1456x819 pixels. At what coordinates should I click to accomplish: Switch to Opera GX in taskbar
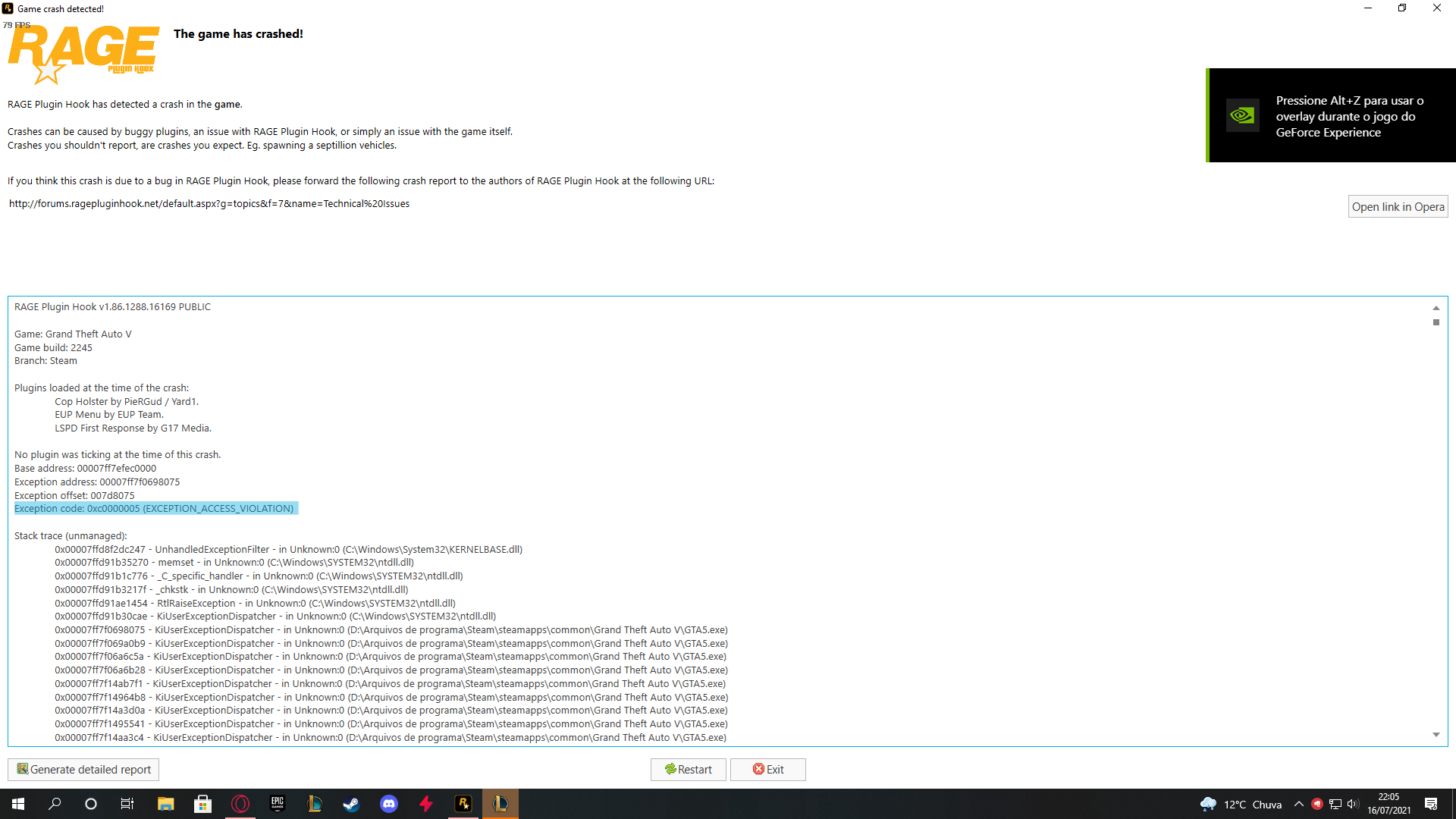tap(240, 804)
